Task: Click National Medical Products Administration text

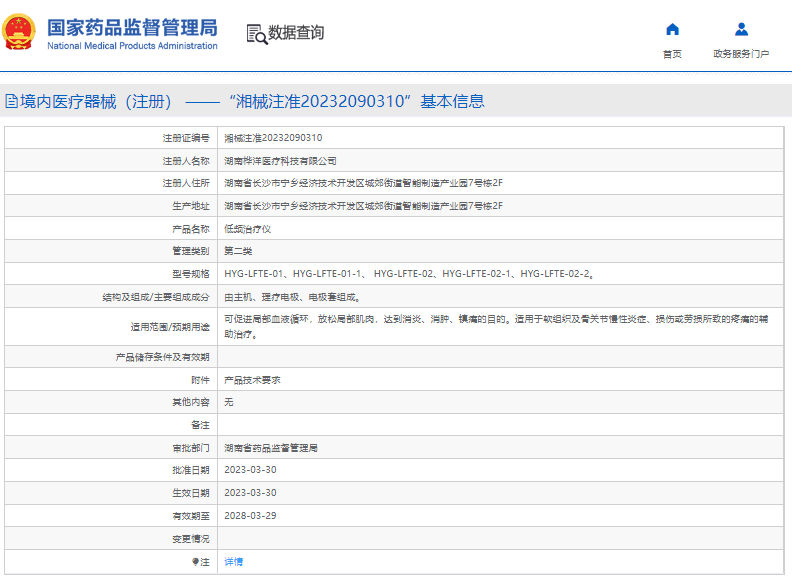Action: 132,46
